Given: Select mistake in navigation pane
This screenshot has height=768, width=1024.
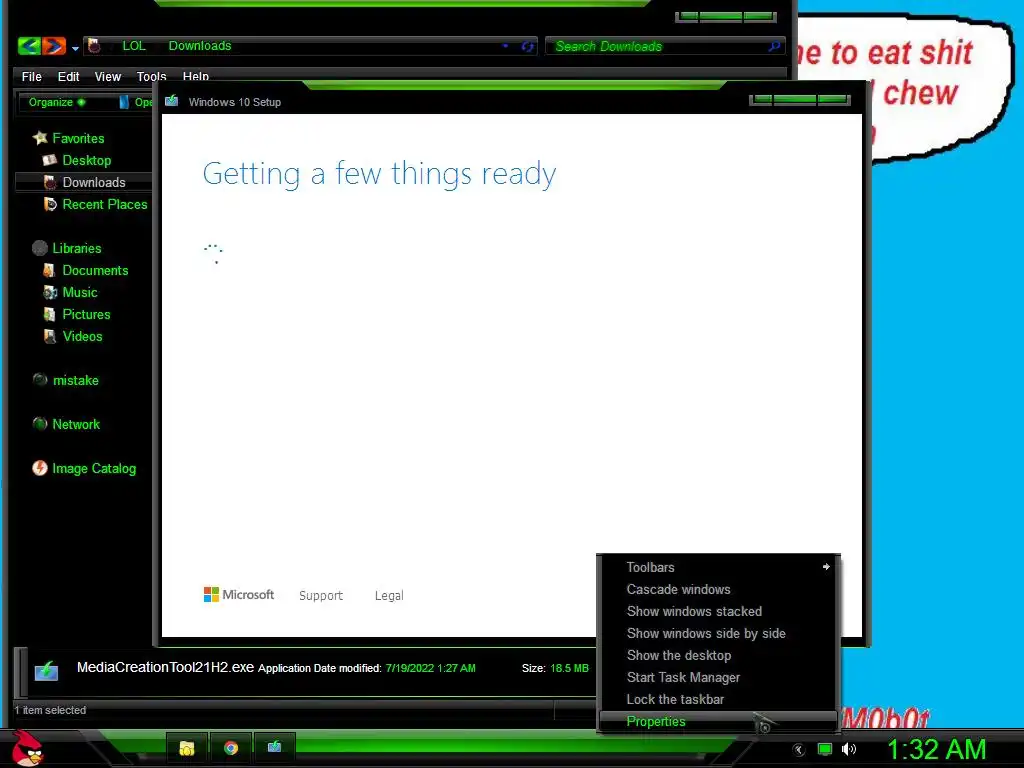Looking at the screenshot, I should coord(76,380).
